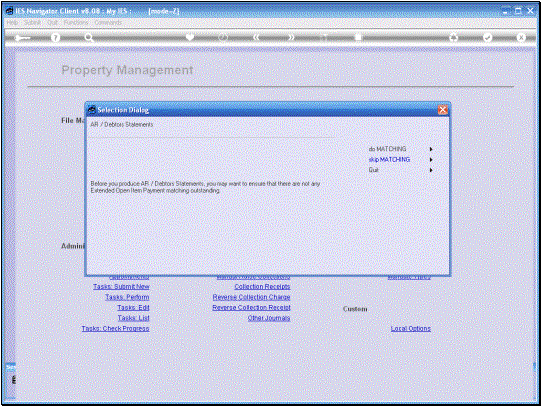Open the Functions menu
The image size is (541, 406).
(x=76, y=22)
